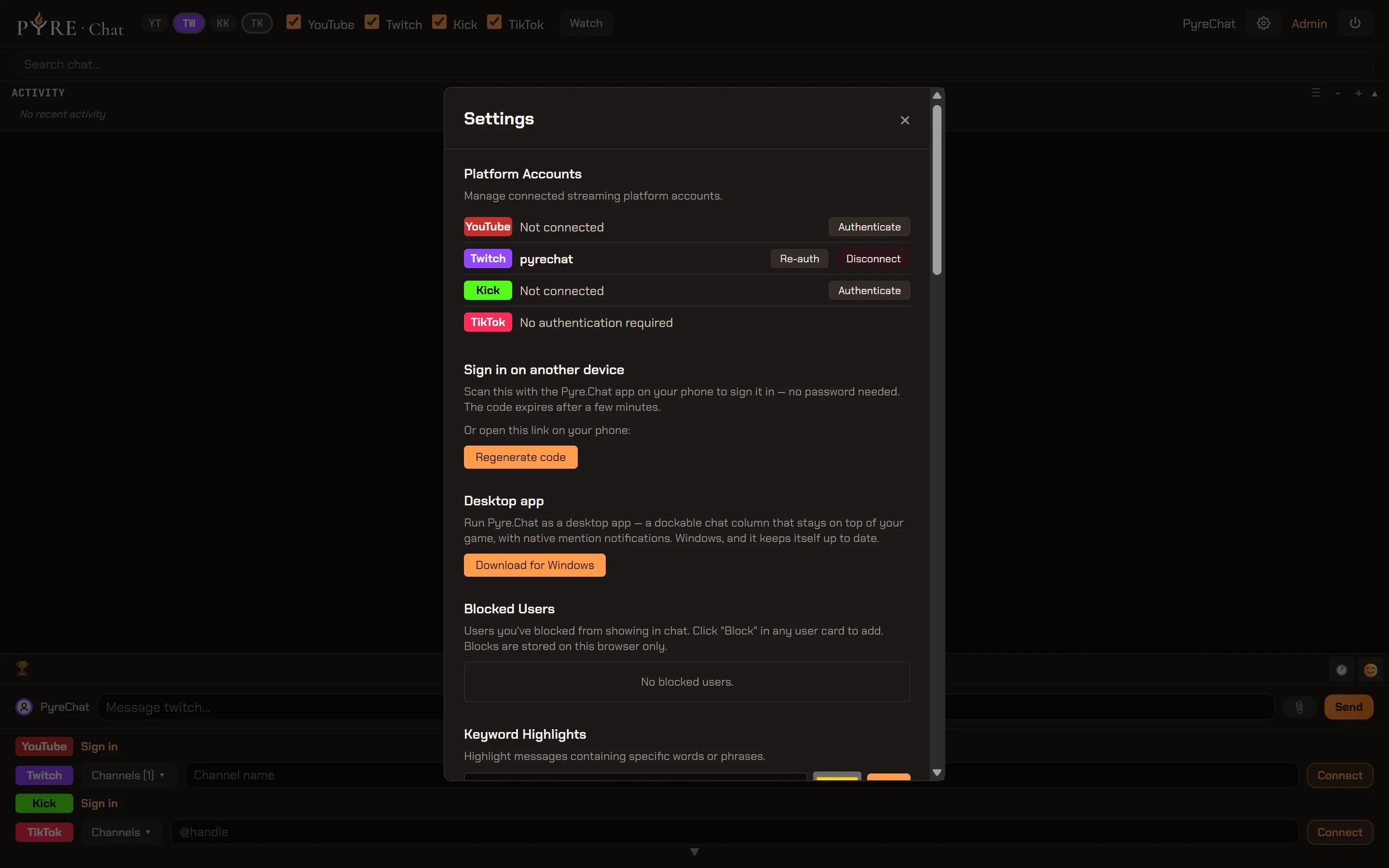The height and width of the screenshot is (868, 1389).
Task: Click the YouTube badge in bottom bar
Action: [x=44, y=747]
